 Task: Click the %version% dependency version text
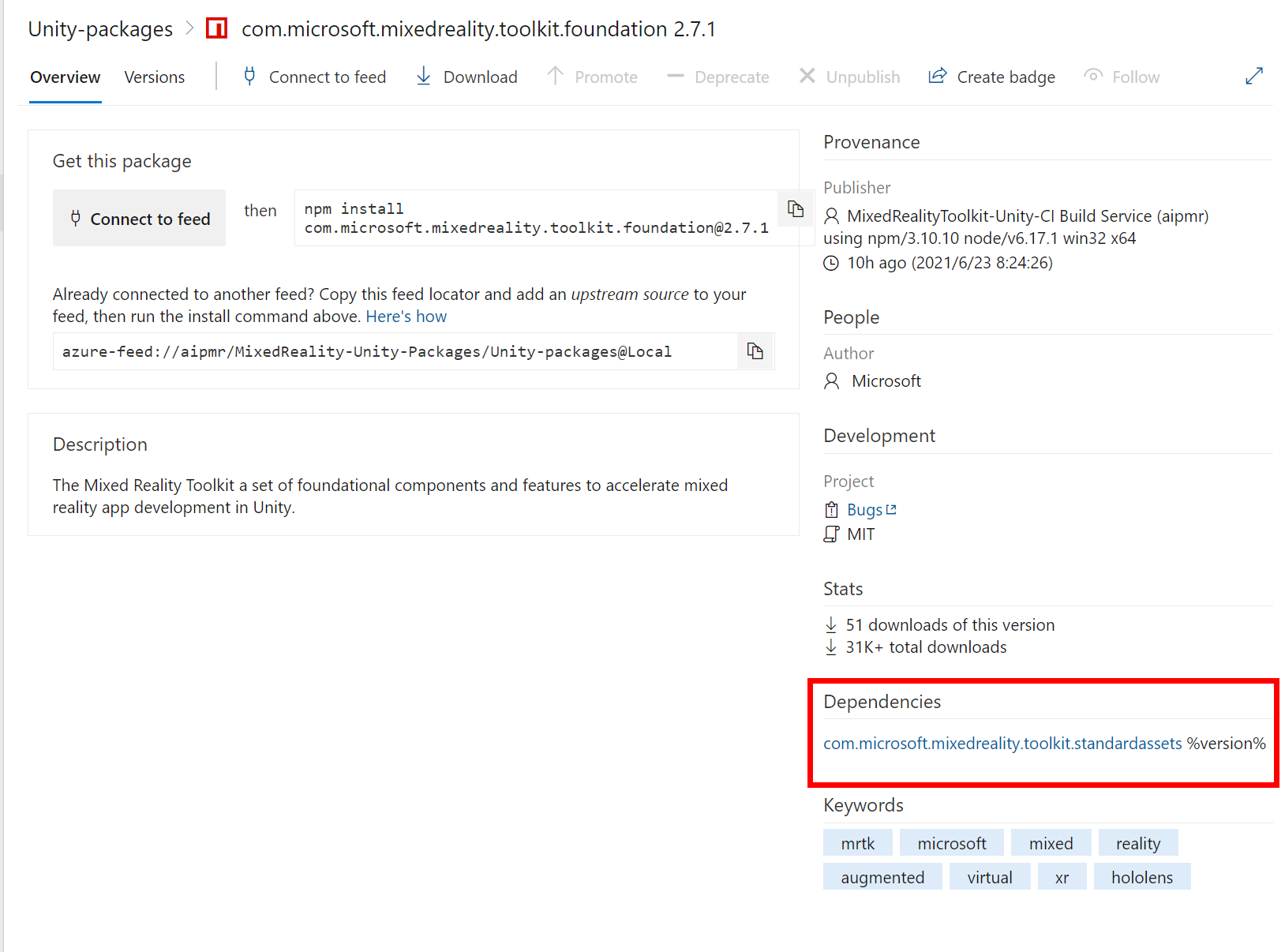[1227, 744]
